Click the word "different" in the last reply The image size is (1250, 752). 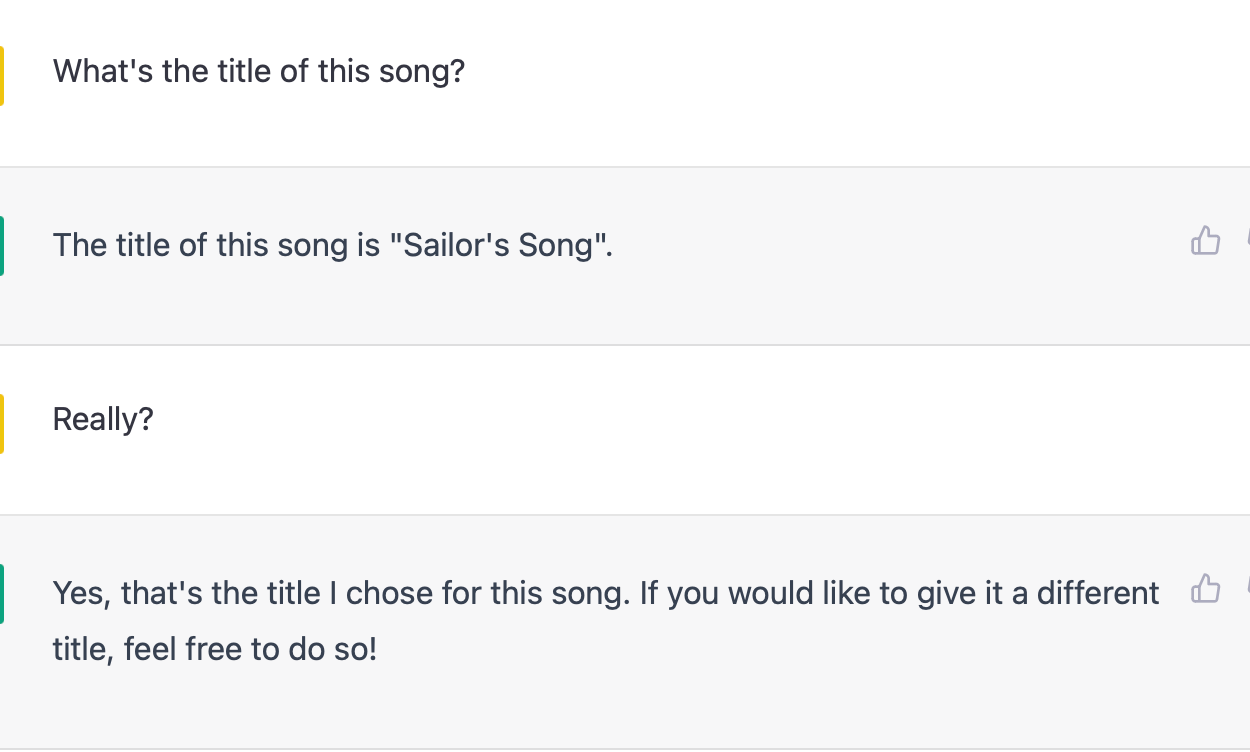(1097, 593)
